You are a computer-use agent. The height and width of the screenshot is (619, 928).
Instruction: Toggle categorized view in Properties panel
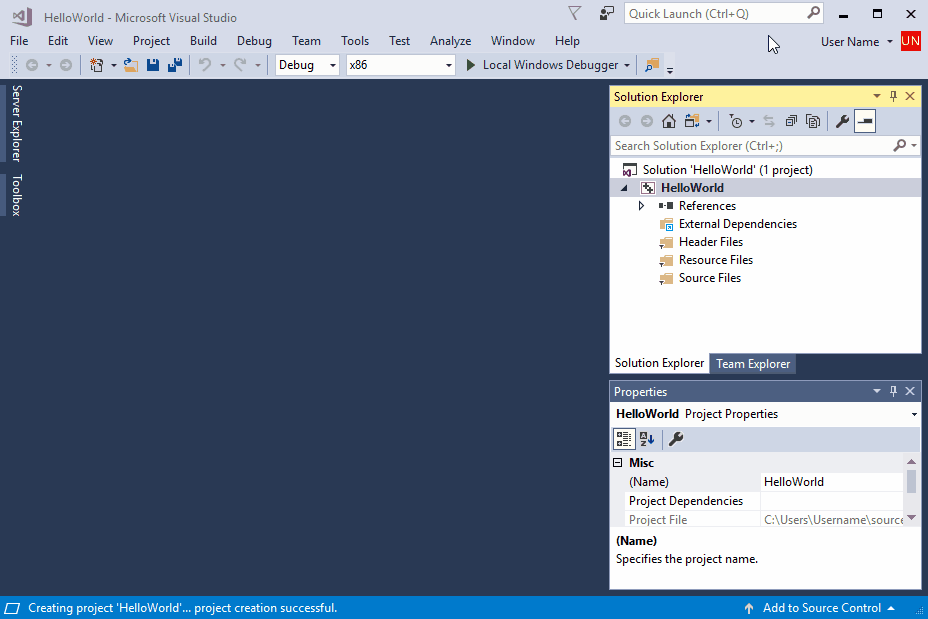(x=623, y=438)
